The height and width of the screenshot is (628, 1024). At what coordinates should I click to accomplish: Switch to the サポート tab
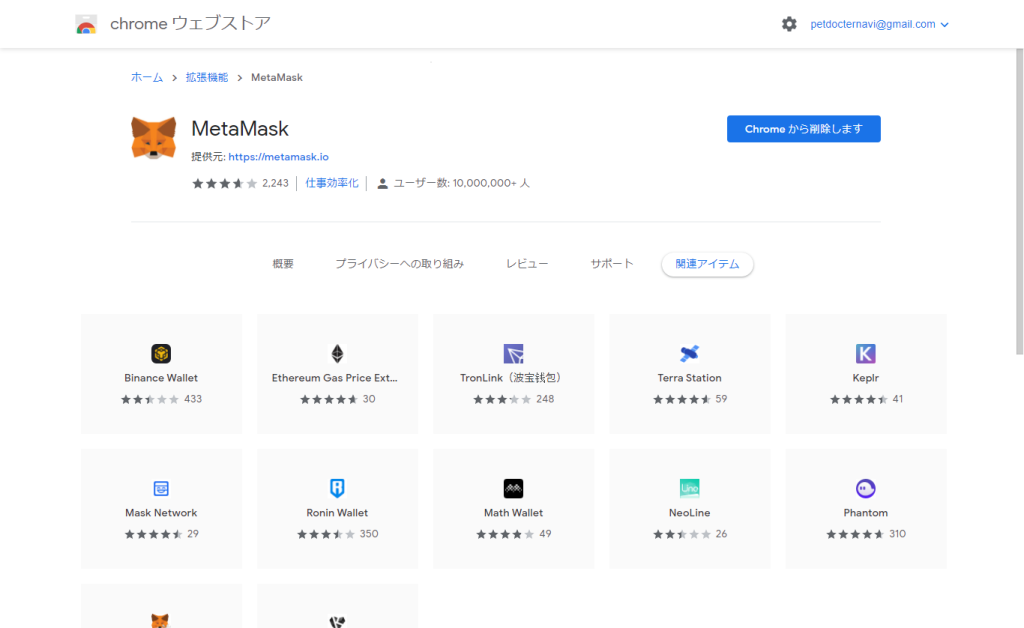[x=612, y=264]
